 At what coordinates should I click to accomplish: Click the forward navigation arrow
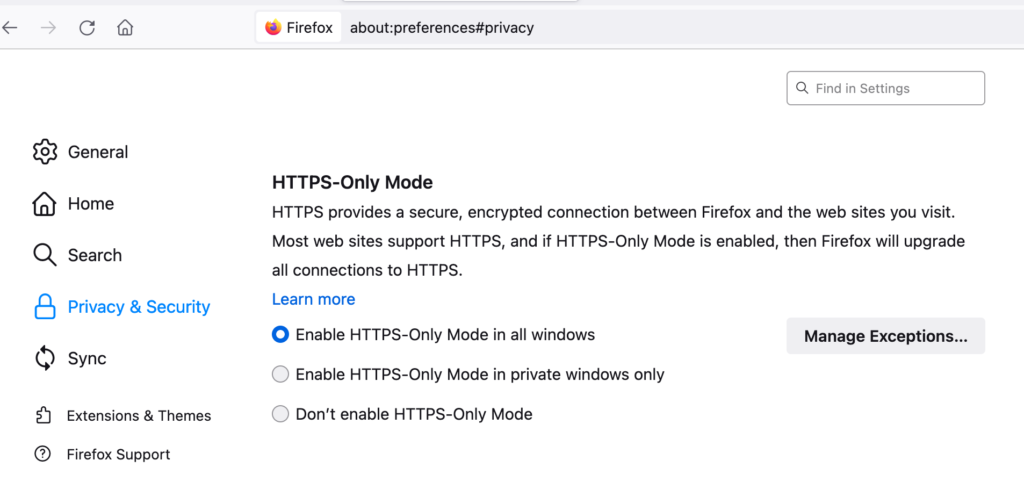click(x=48, y=27)
